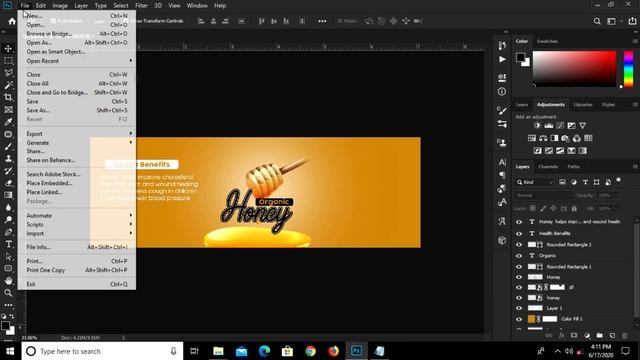The width and height of the screenshot is (640, 360).
Task: Pick a hue on the rainbow slider
Action: [x=629, y=69]
